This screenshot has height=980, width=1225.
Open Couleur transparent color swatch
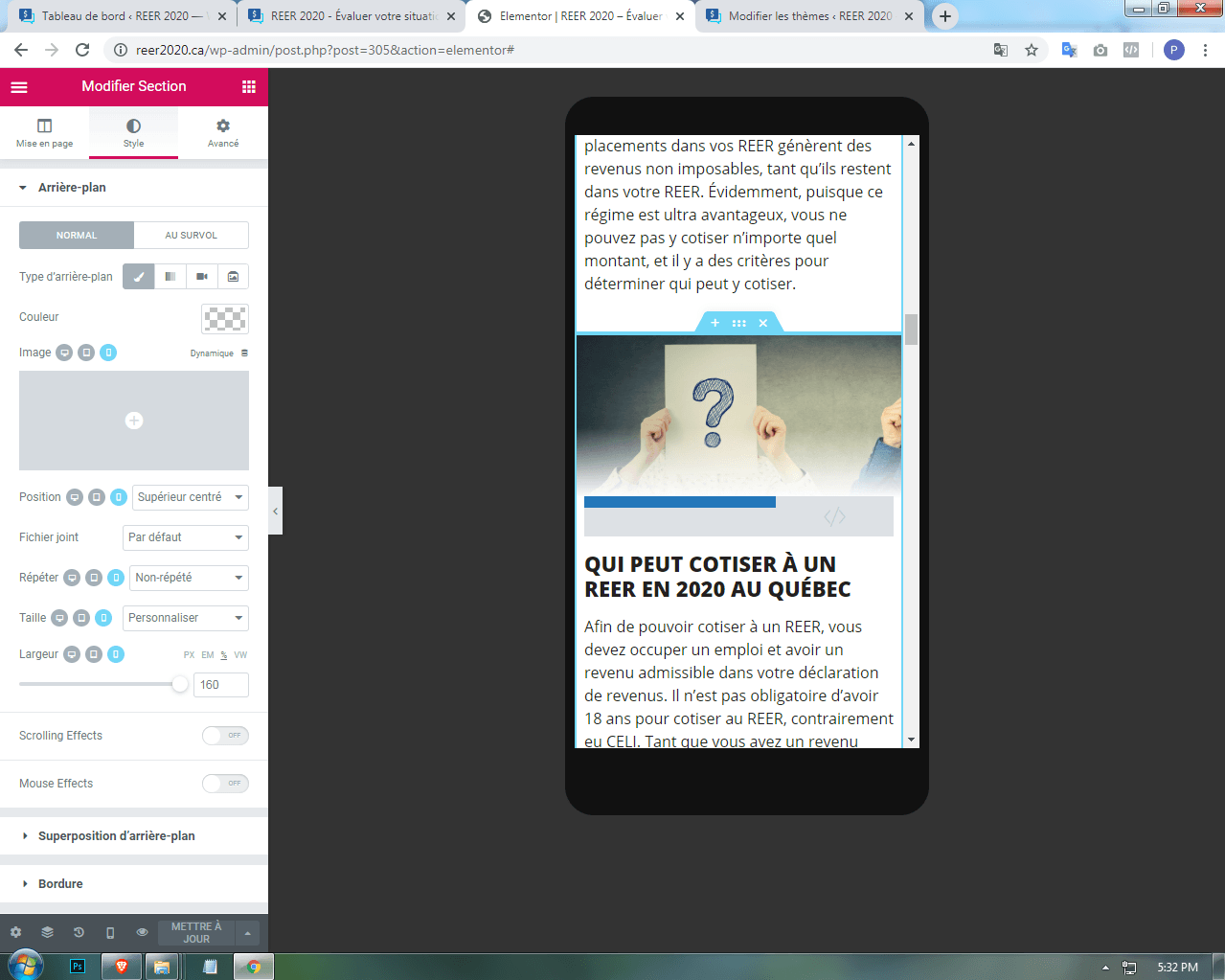[x=225, y=318]
